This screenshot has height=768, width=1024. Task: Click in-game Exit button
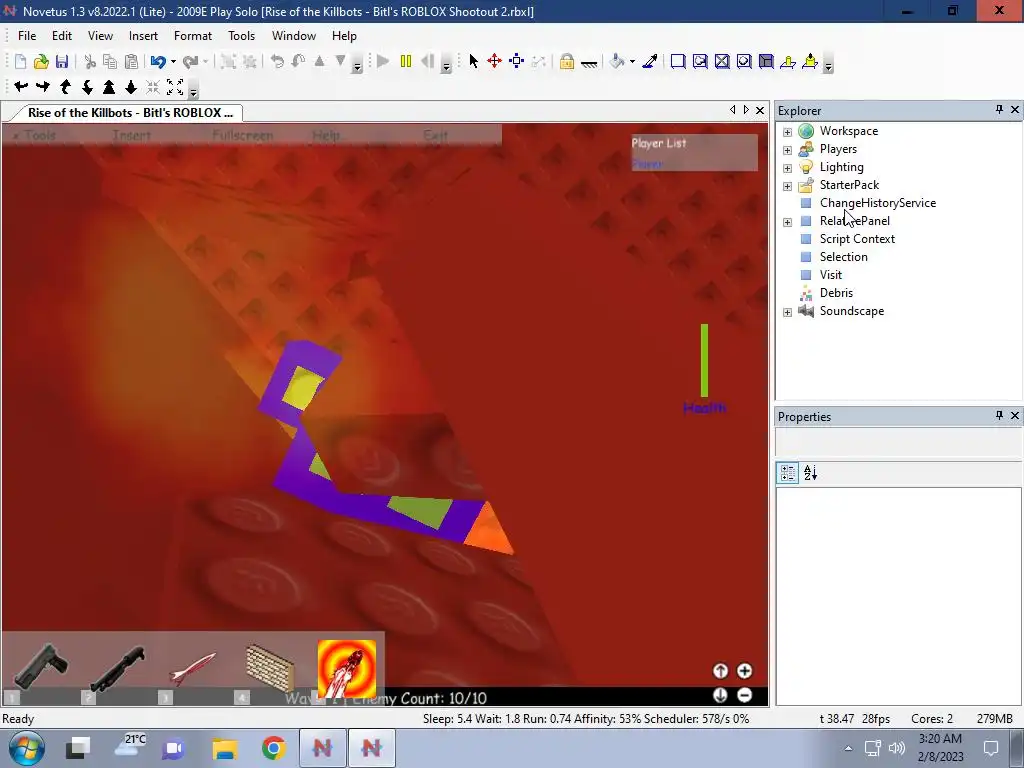tap(436, 135)
